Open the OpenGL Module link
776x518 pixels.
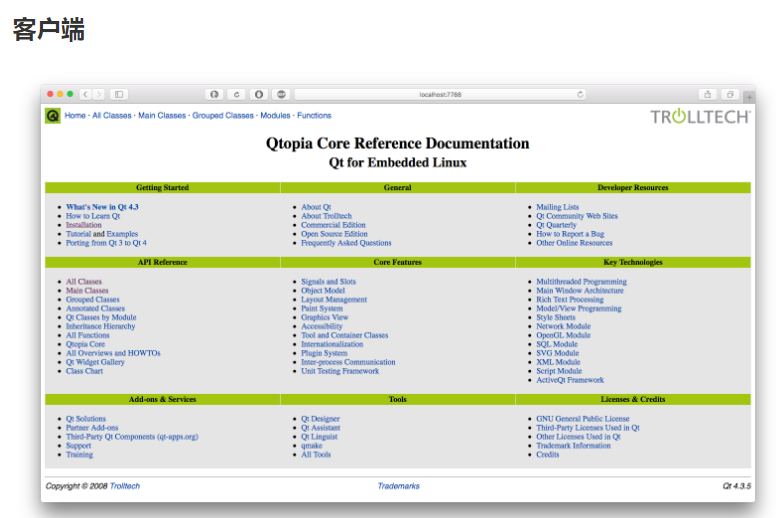pos(563,335)
